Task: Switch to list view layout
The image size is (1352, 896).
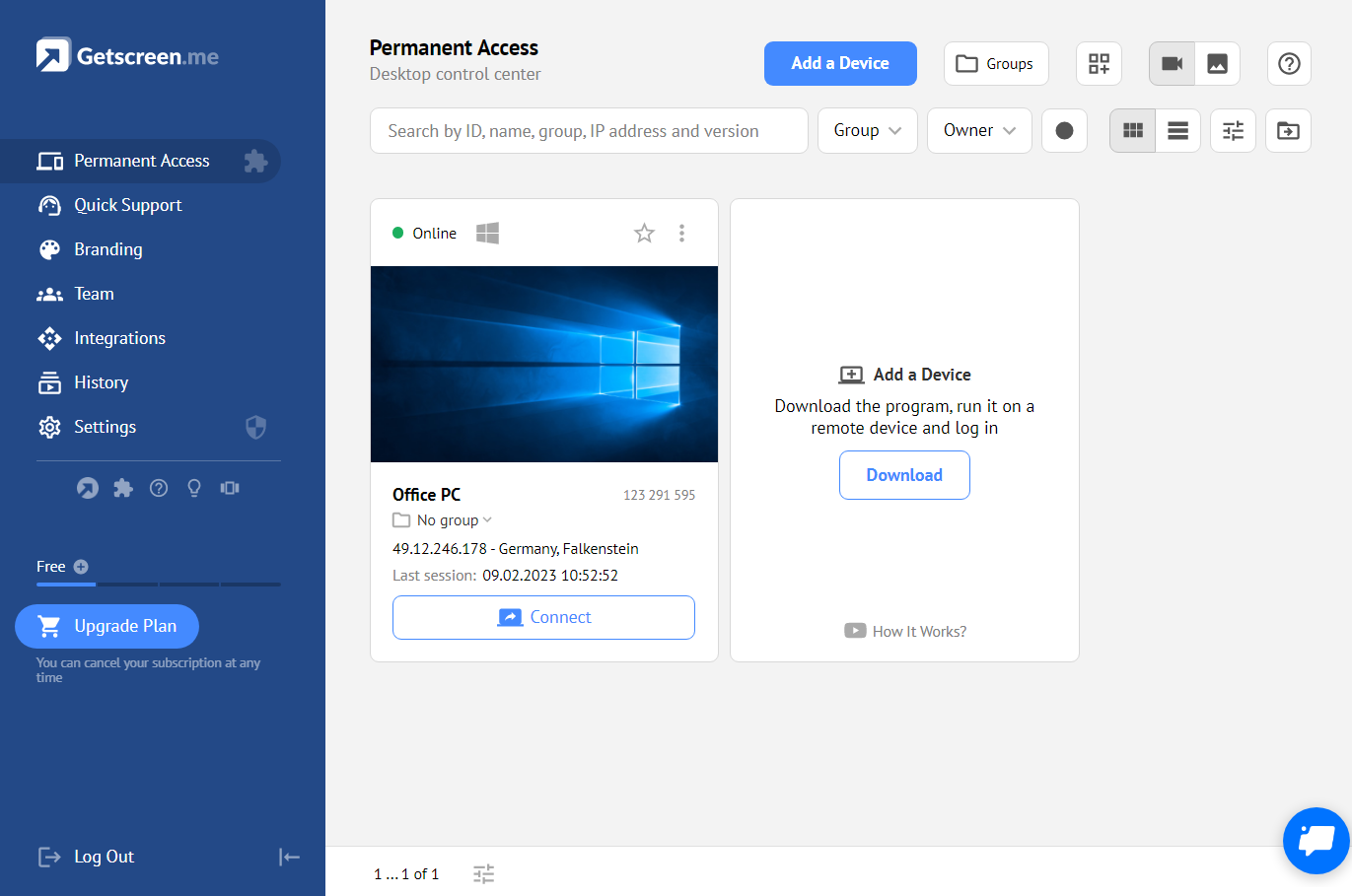Action: click(x=1177, y=131)
